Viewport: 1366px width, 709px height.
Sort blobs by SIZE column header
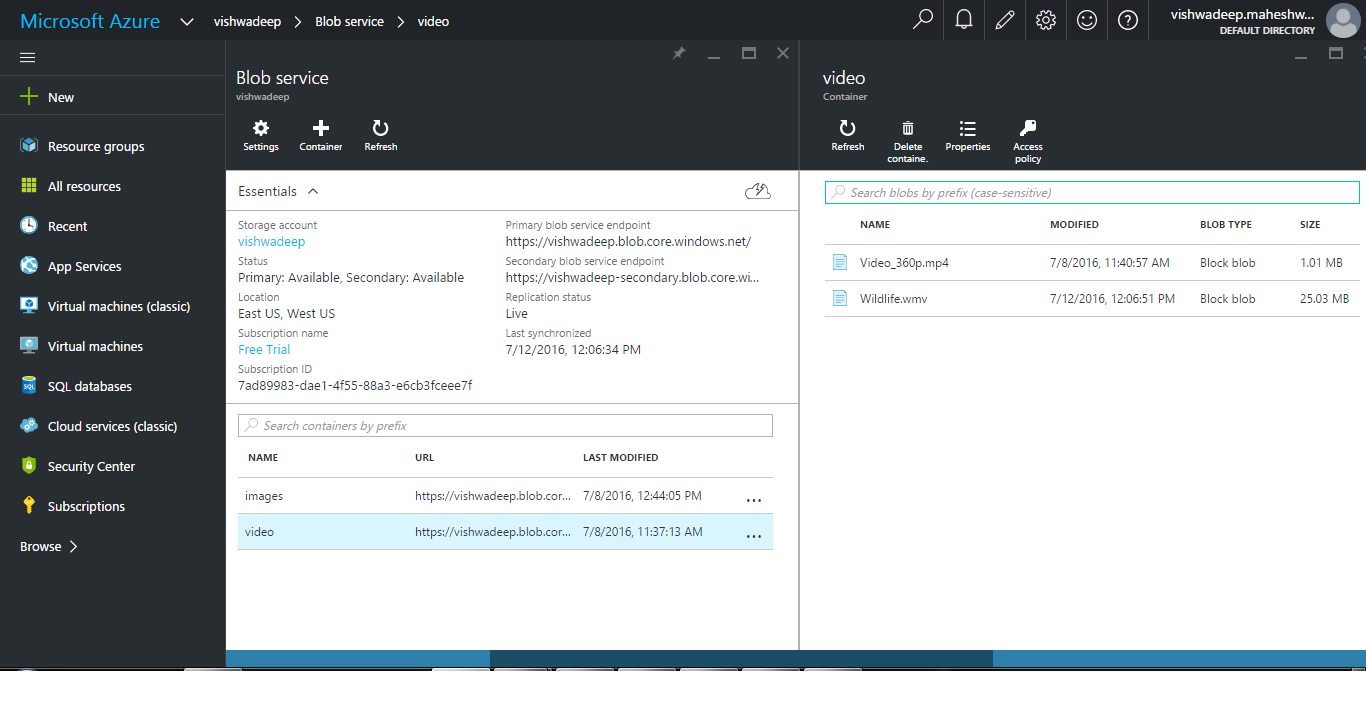[1309, 224]
